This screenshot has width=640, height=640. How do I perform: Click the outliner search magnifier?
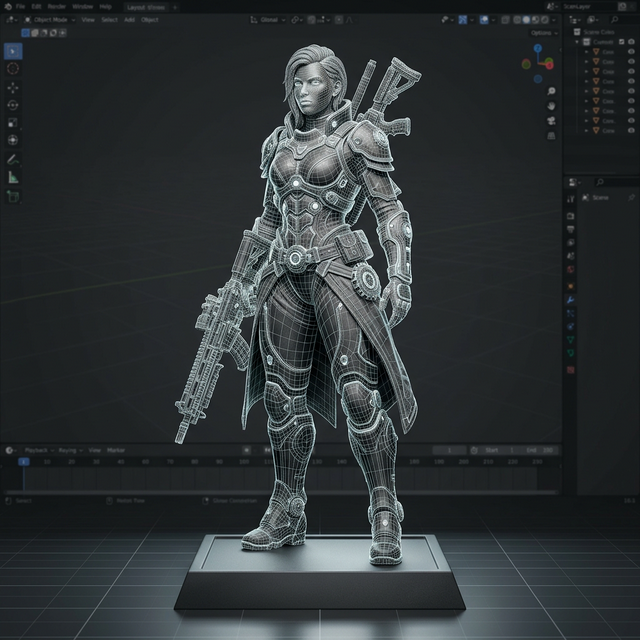point(613,20)
